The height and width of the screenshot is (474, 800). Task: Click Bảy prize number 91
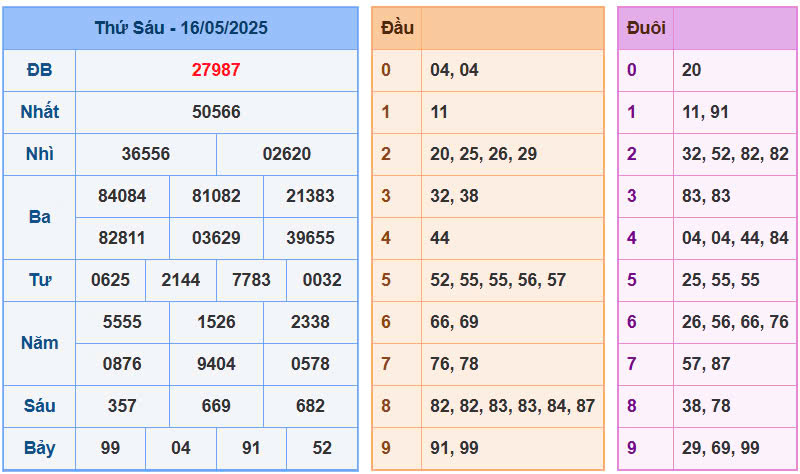tap(251, 448)
